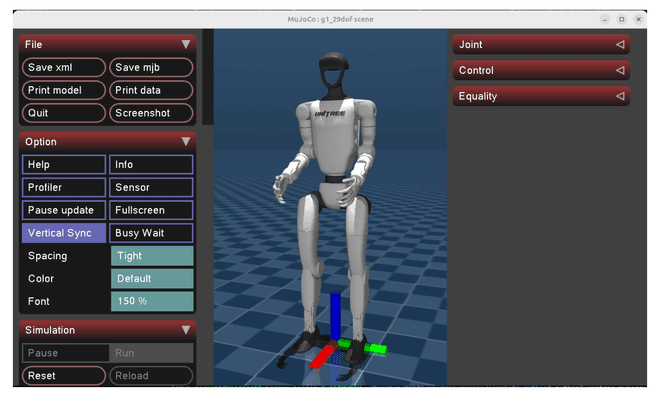Click the left panel vertical scrollbar
The width and height of the screenshot is (660, 400).
(208, 77)
